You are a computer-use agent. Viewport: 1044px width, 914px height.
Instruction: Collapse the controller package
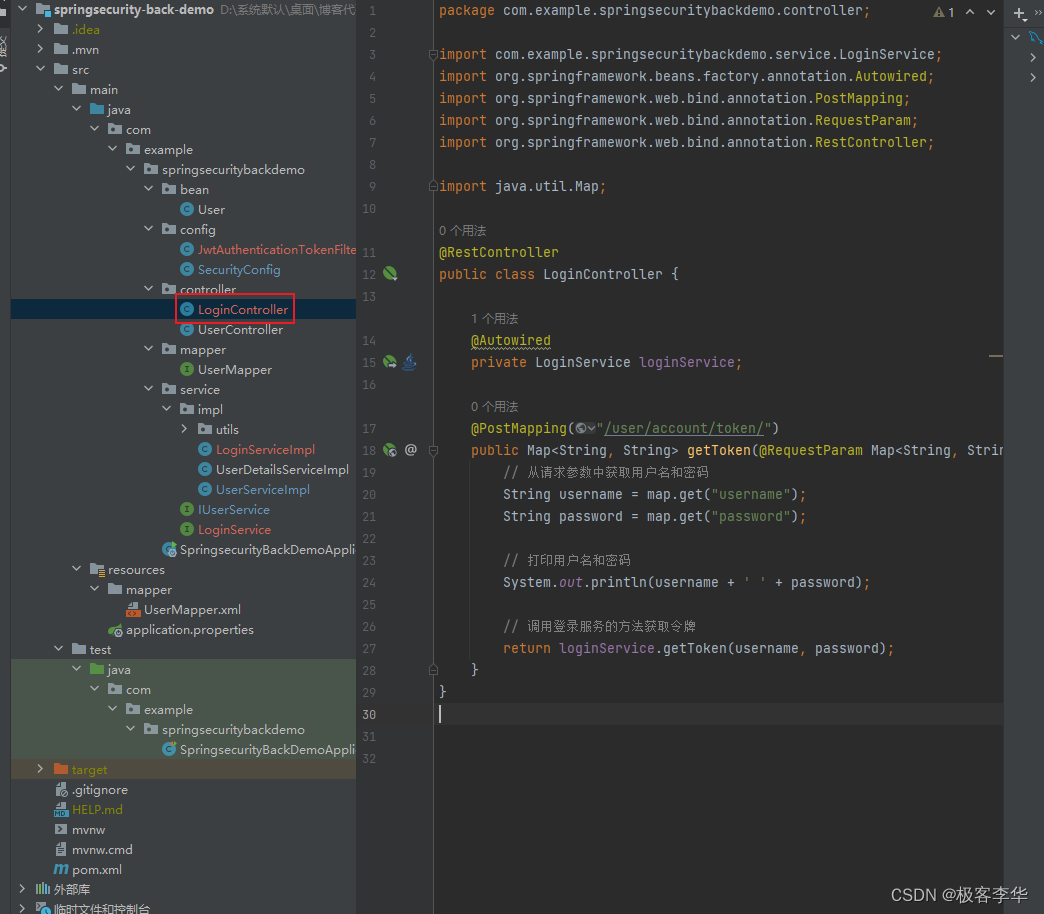coord(148,289)
